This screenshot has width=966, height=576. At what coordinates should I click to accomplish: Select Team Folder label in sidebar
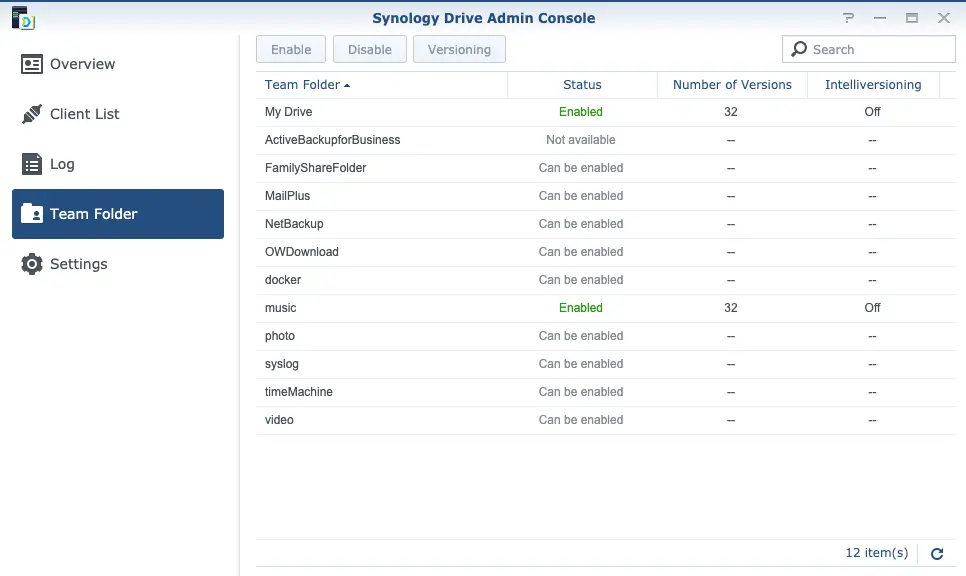[x=94, y=214]
